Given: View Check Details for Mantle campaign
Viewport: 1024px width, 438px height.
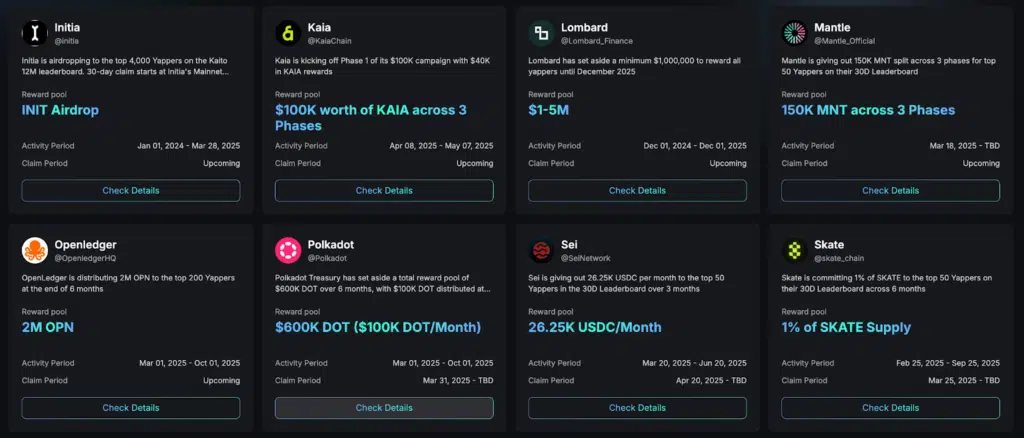Looking at the screenshot, I should [x=890, y=190].
